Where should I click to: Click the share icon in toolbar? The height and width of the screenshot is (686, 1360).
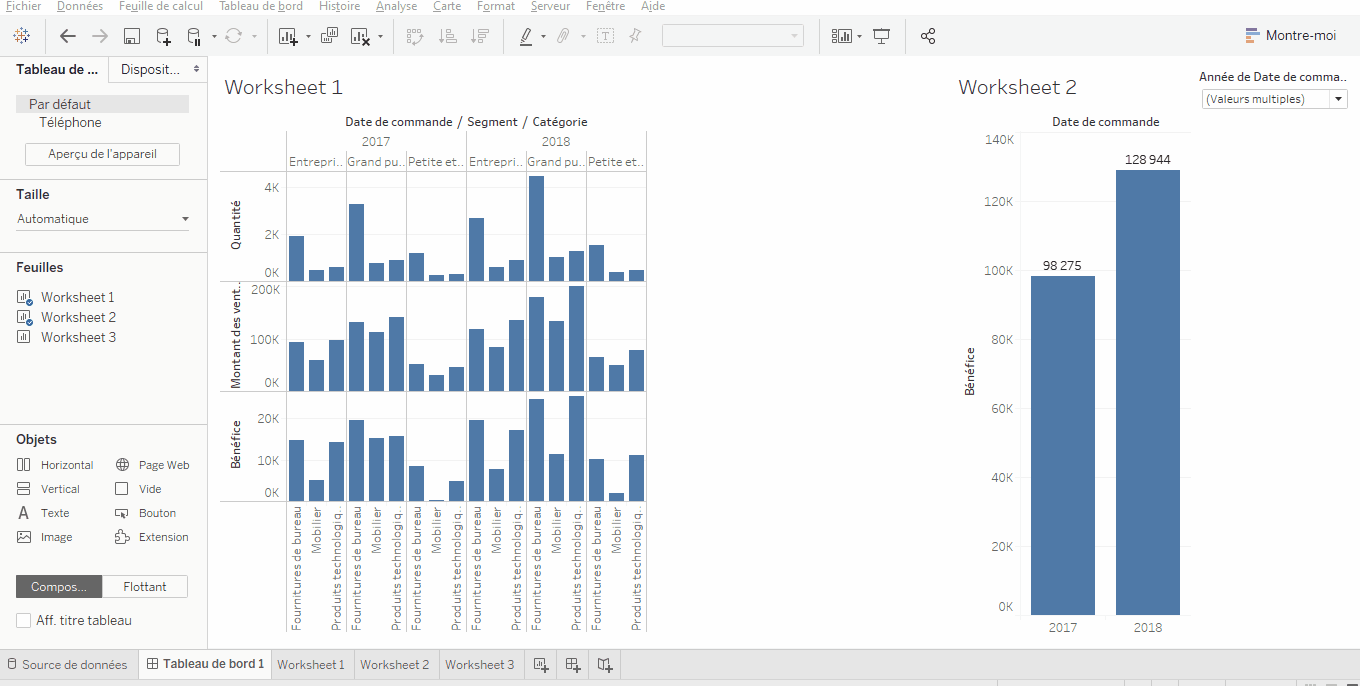click(928, 36)
